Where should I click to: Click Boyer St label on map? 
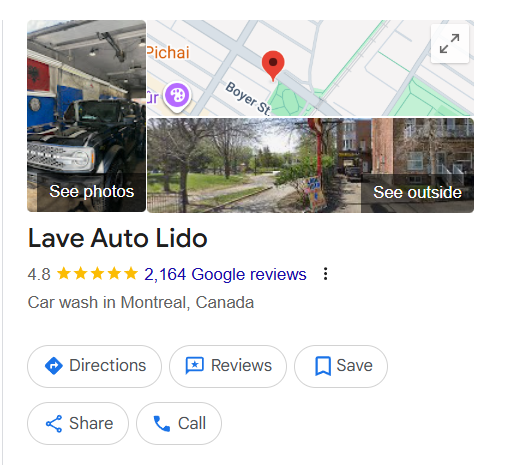pos(248,99)
